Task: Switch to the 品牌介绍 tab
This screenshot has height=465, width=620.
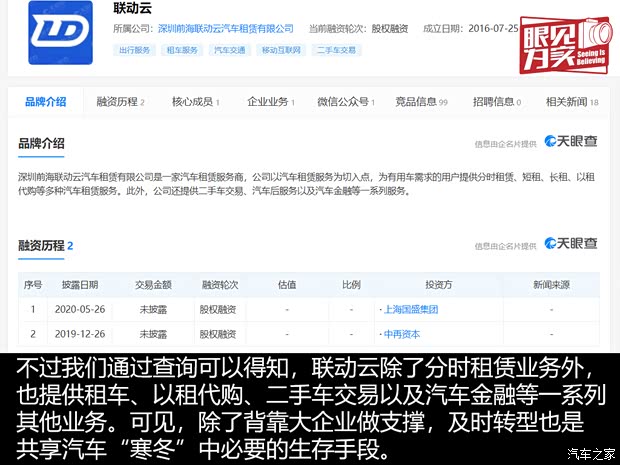Action: point(46,101)
